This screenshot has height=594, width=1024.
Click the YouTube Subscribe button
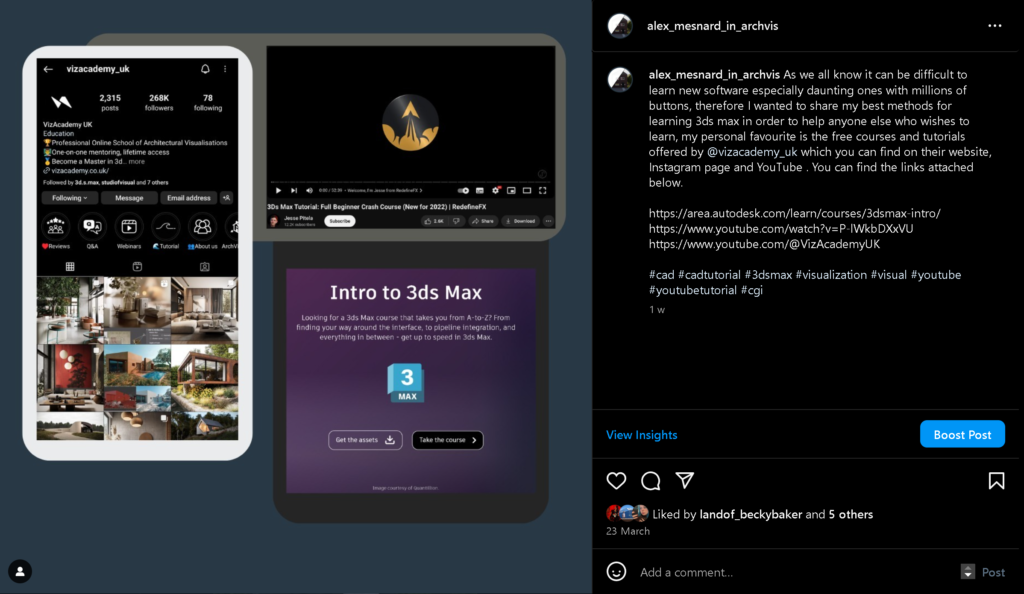[x=340, y=221]
